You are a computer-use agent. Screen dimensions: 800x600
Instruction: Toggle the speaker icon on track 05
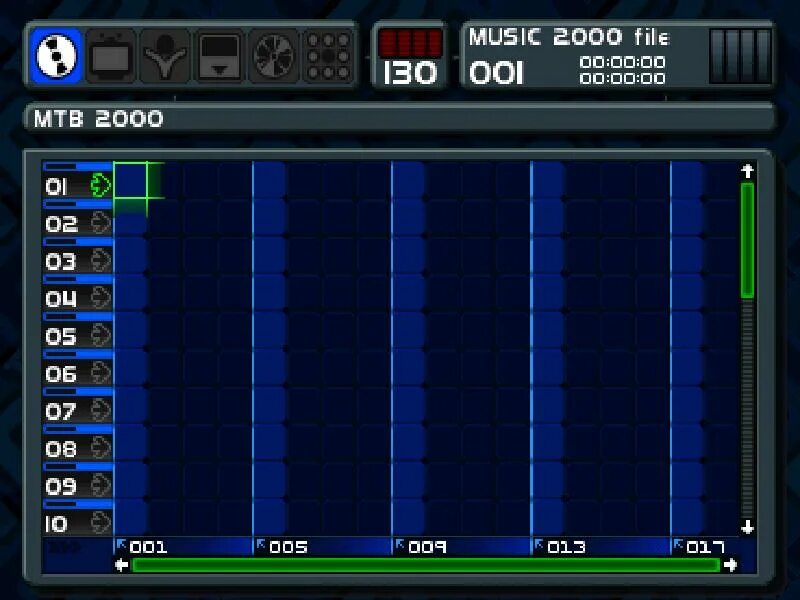click(101, 336)
